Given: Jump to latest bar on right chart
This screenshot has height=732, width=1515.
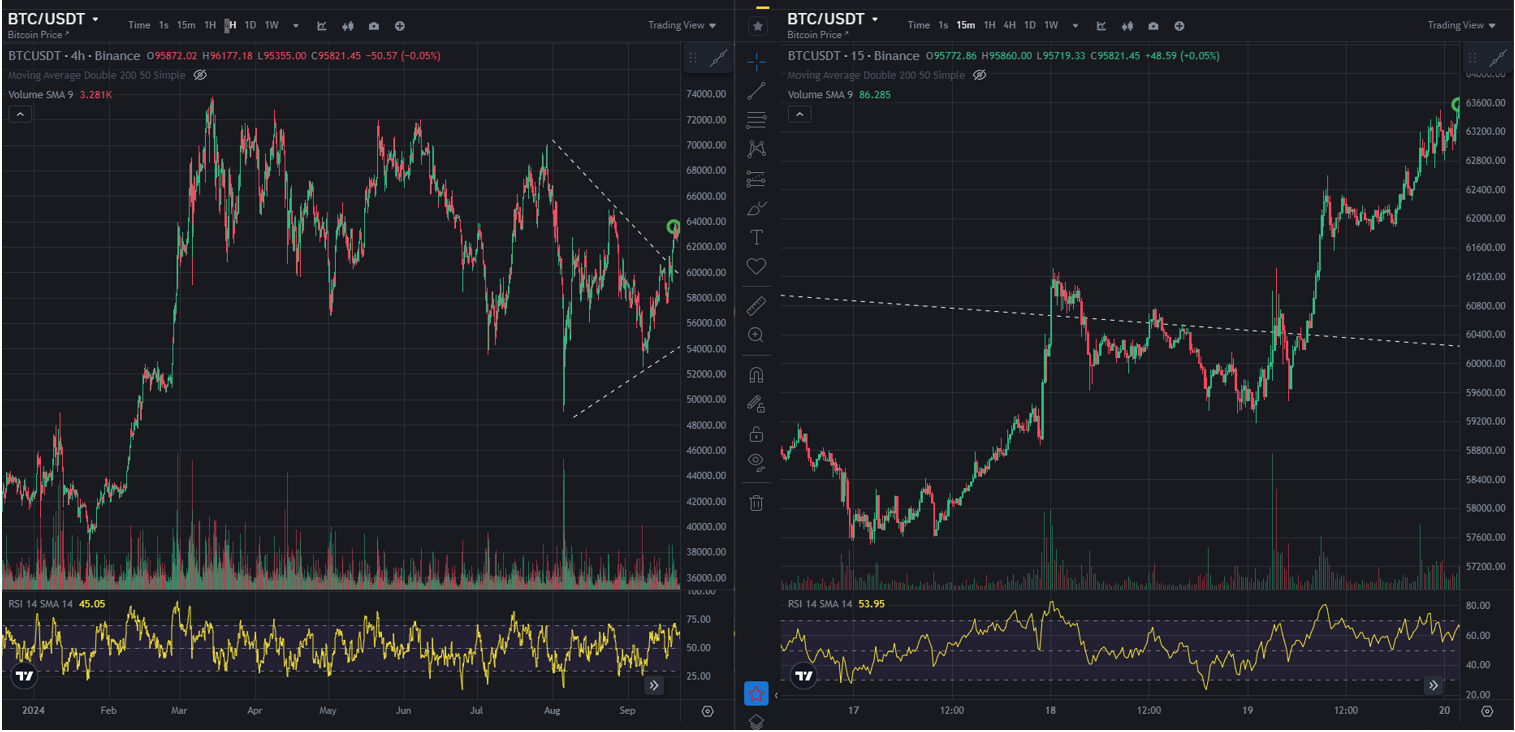Looking at the screenshot, I should 1433,685.
